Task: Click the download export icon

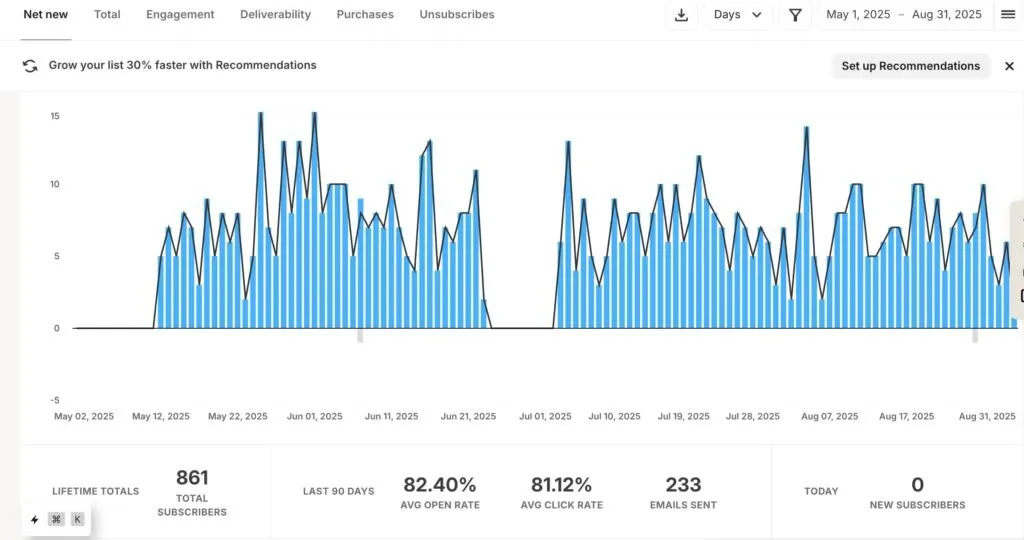Action: pos(681,15)
